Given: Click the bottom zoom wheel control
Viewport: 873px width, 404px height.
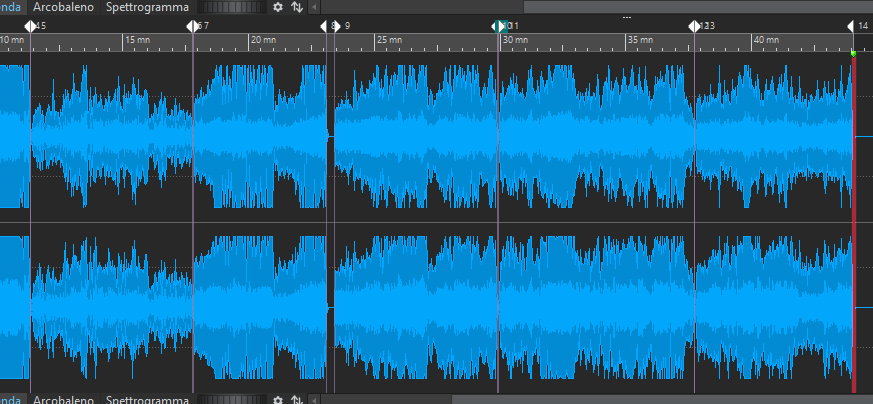Looking at the screenshot, I should 233,400.
